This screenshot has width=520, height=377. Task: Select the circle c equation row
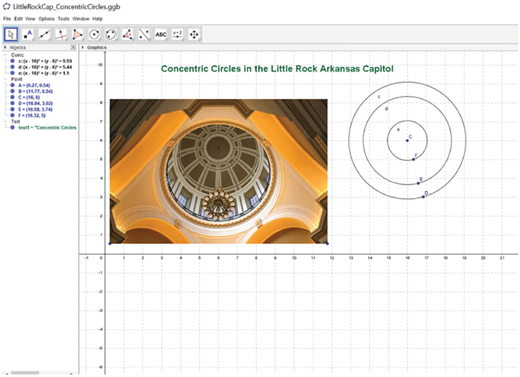tap(45, 61)
